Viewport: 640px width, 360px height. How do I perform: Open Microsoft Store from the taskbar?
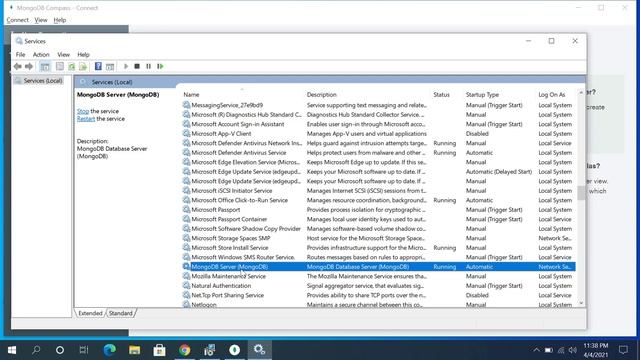coord(160,350)
